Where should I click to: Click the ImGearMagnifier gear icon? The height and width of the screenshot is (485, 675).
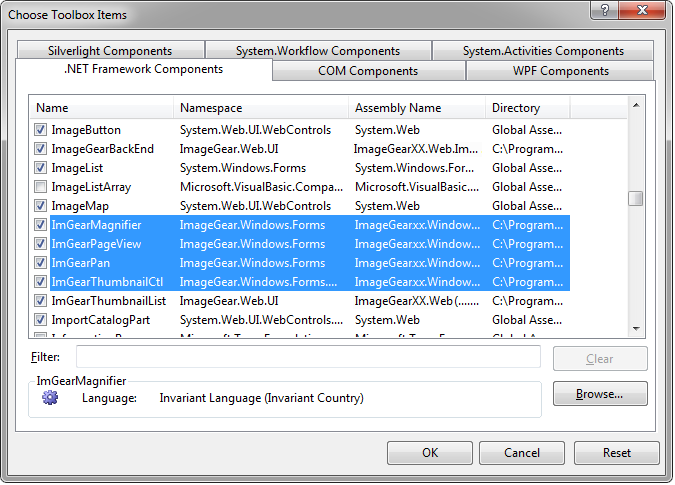coord(50,398)
